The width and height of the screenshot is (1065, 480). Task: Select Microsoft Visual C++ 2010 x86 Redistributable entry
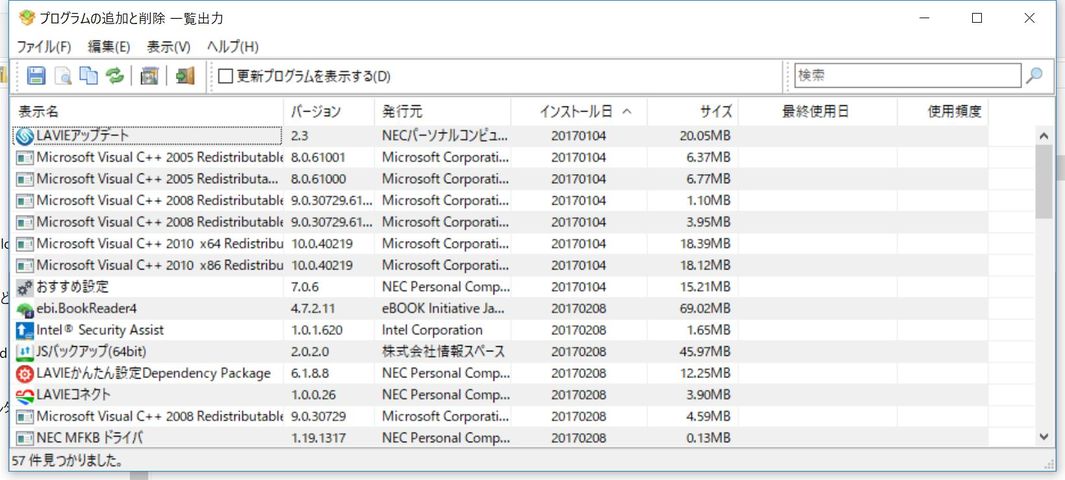click(x=160, y=265)
